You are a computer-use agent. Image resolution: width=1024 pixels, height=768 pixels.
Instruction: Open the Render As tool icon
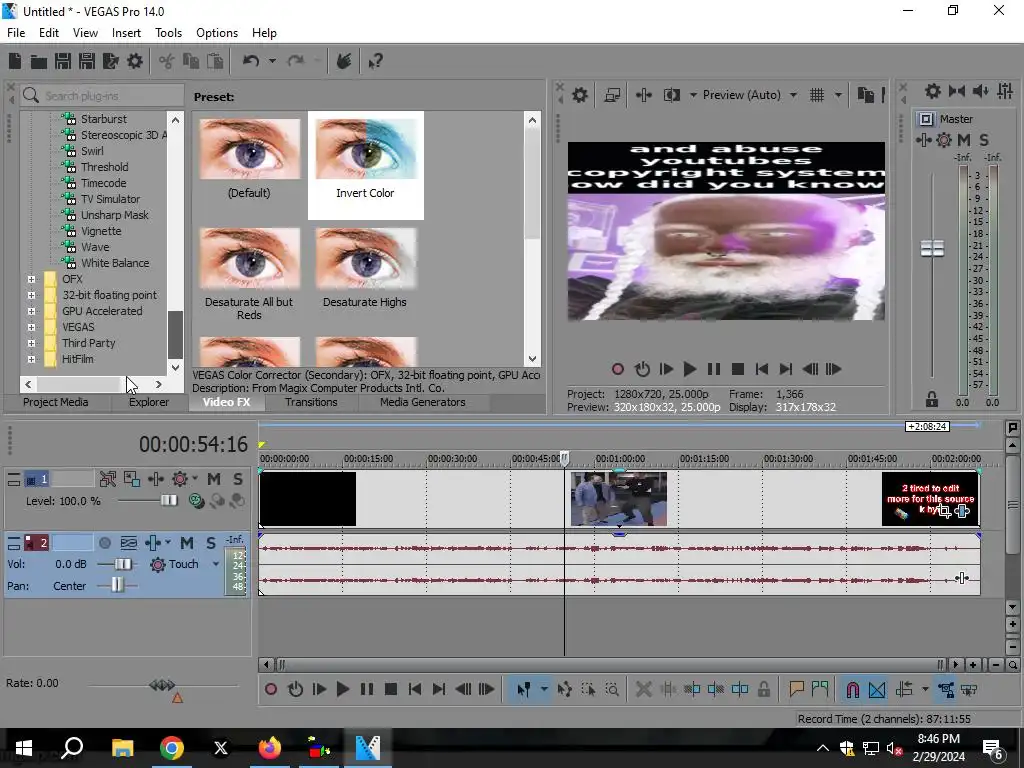(x=111, y=61)
